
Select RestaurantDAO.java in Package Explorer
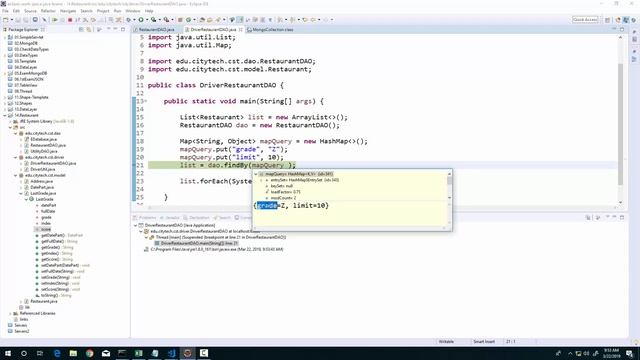[x=48, y=145]
